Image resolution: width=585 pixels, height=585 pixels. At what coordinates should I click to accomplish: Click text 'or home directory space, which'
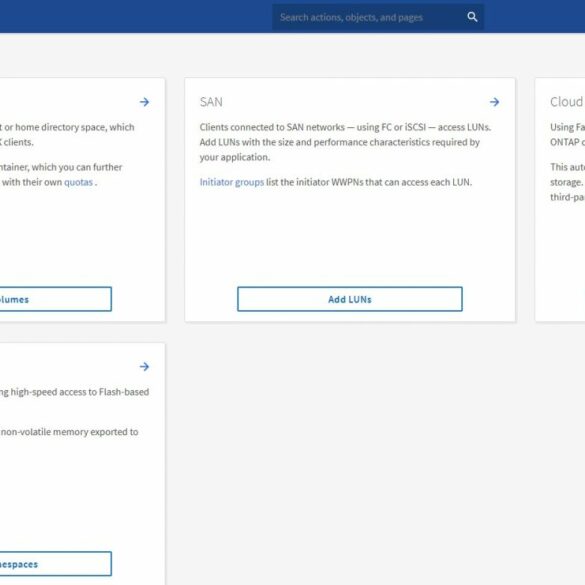point(69,127)
